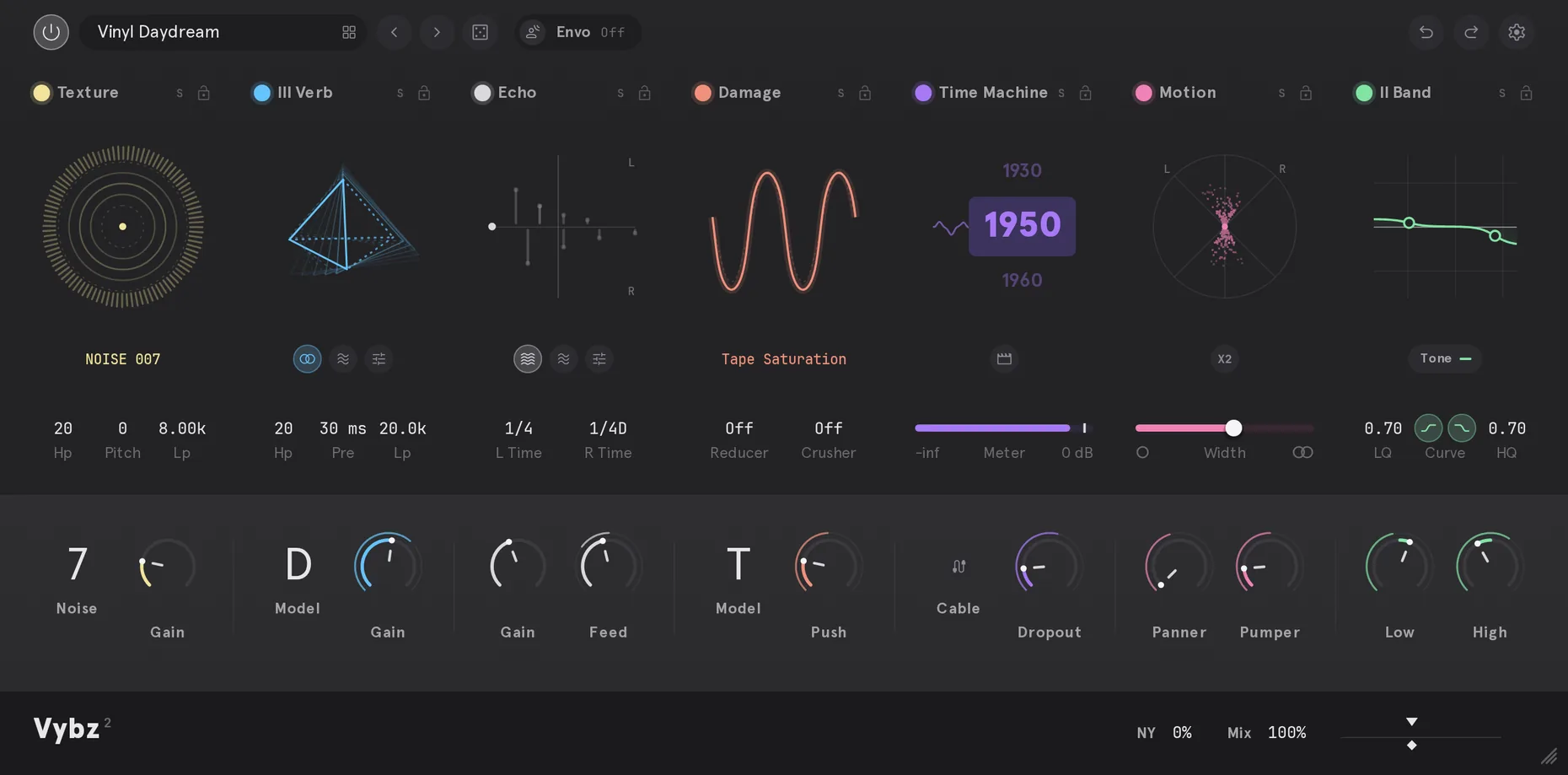The image size is (1568, 775).
Task: Select the 1960 era
Action: (1022, 280)
